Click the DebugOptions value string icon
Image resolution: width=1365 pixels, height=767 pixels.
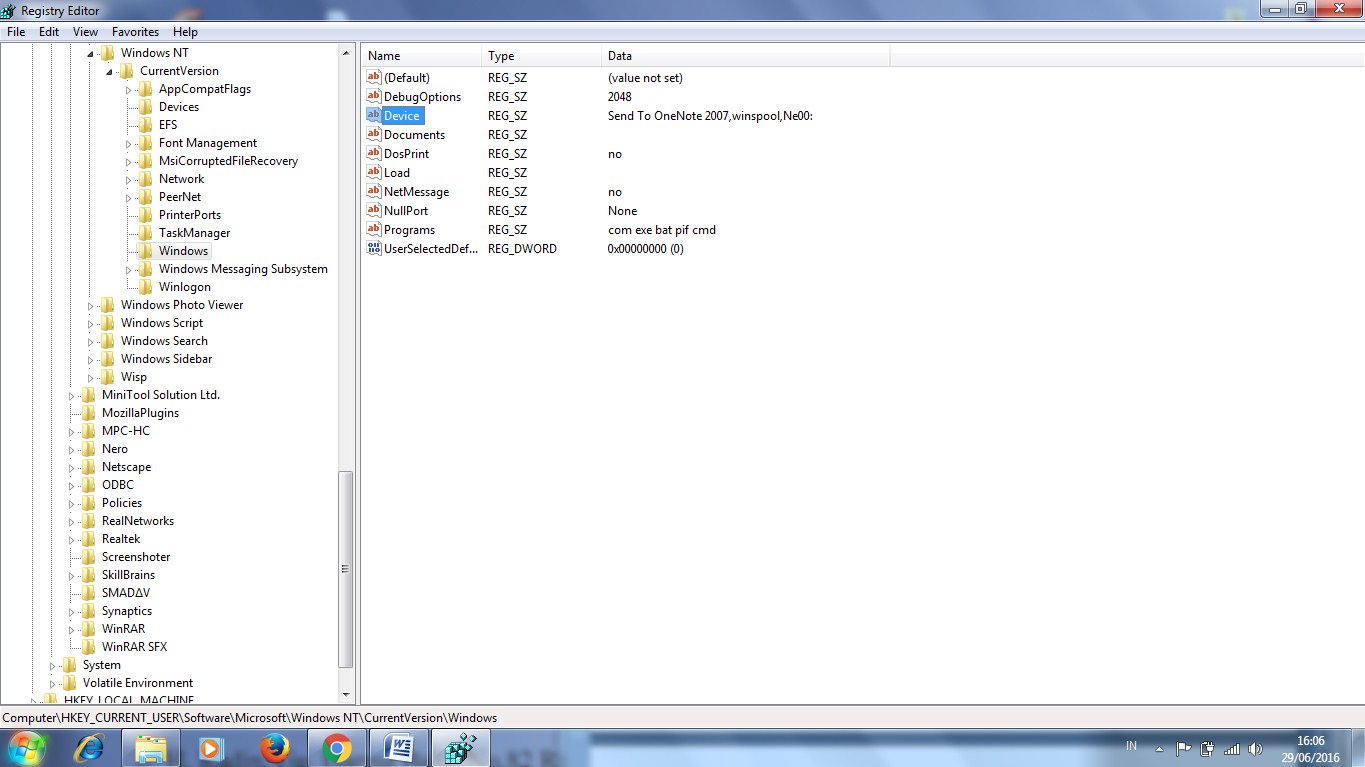tap(374, 97)
